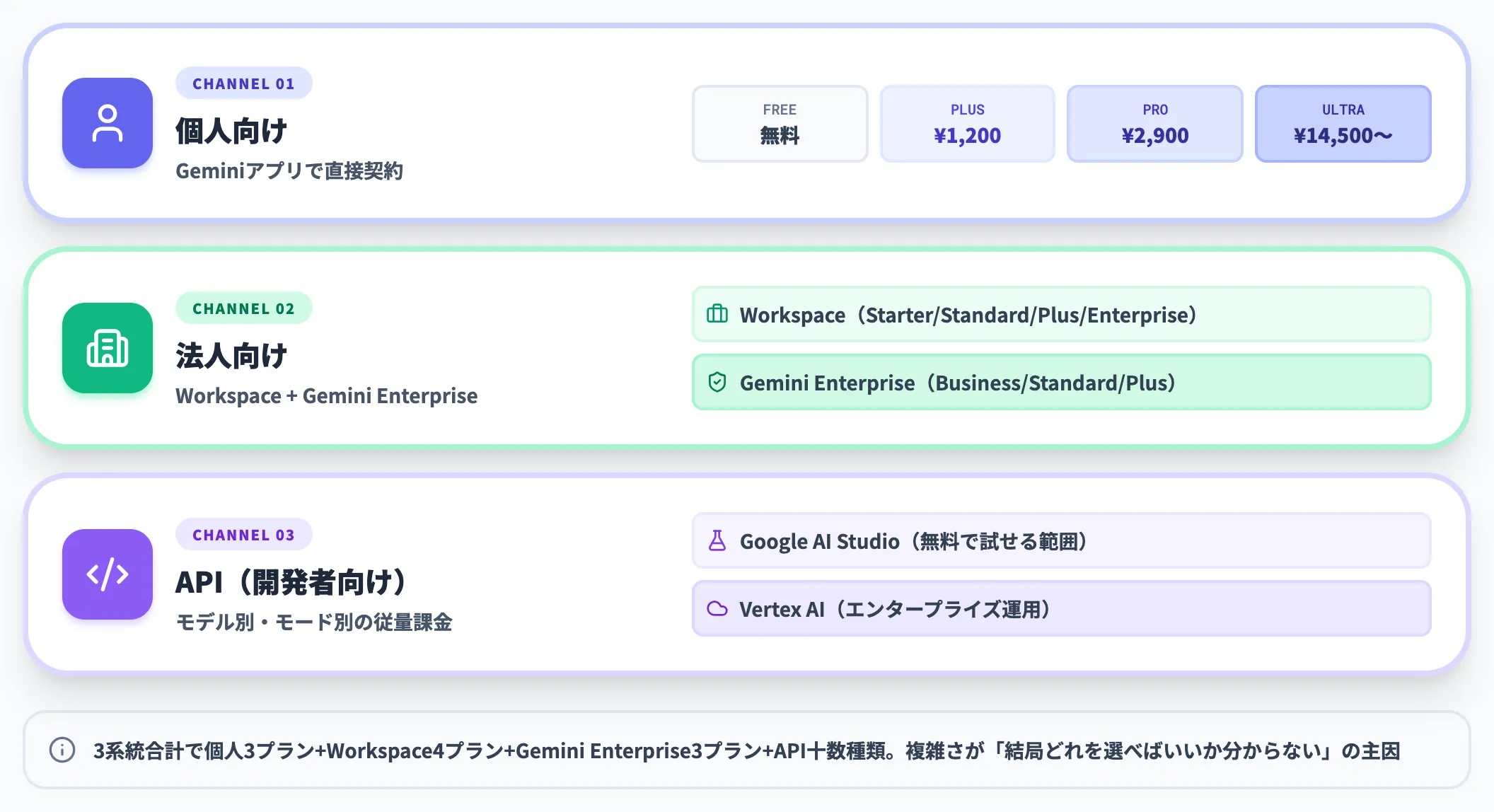Click the footer note starting 3系統合計で
This screenshot has height=812, width=1494.
[747, 750]
